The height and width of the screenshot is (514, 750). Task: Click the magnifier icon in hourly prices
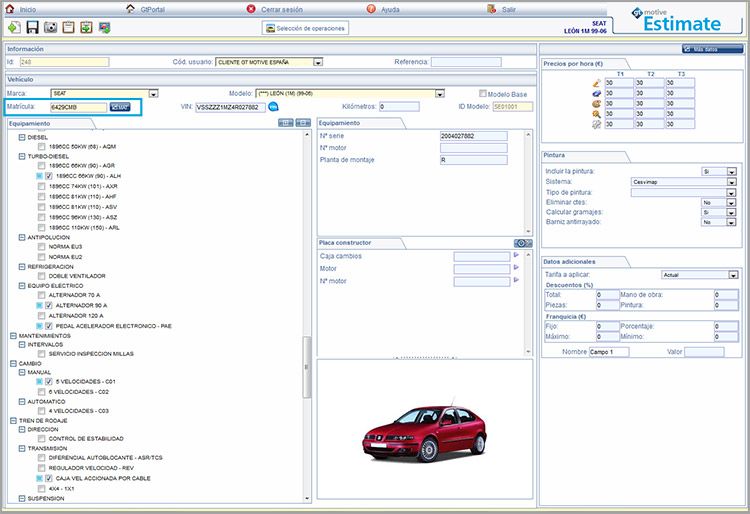pyautogui.click(x=596, y=114)
